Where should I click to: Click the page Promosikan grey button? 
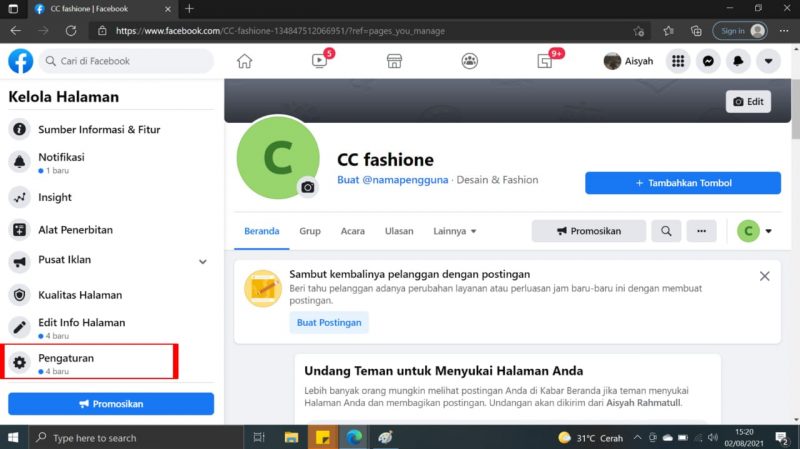click(x=589, y=231)
